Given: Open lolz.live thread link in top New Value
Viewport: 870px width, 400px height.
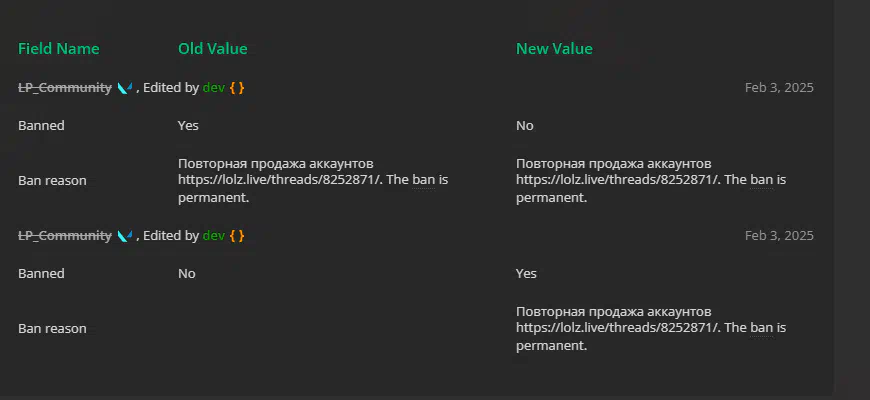Looking at the screenshot, I should (x=619, y=180).
